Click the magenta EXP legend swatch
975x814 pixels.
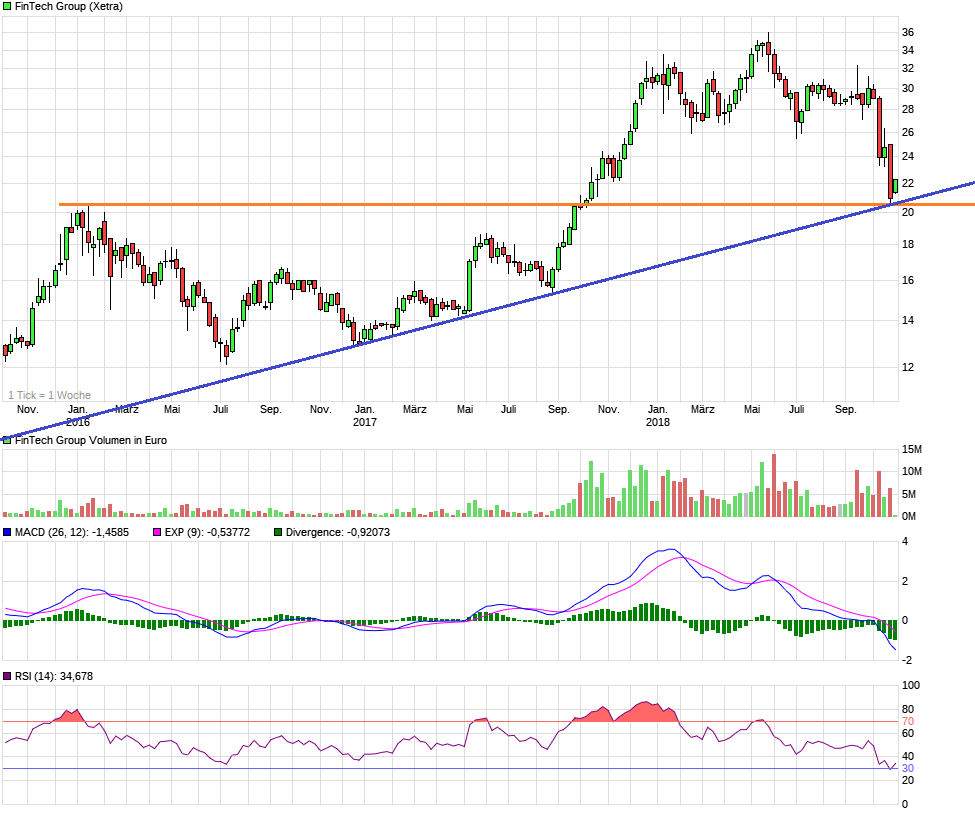click(x=157, y=532)
